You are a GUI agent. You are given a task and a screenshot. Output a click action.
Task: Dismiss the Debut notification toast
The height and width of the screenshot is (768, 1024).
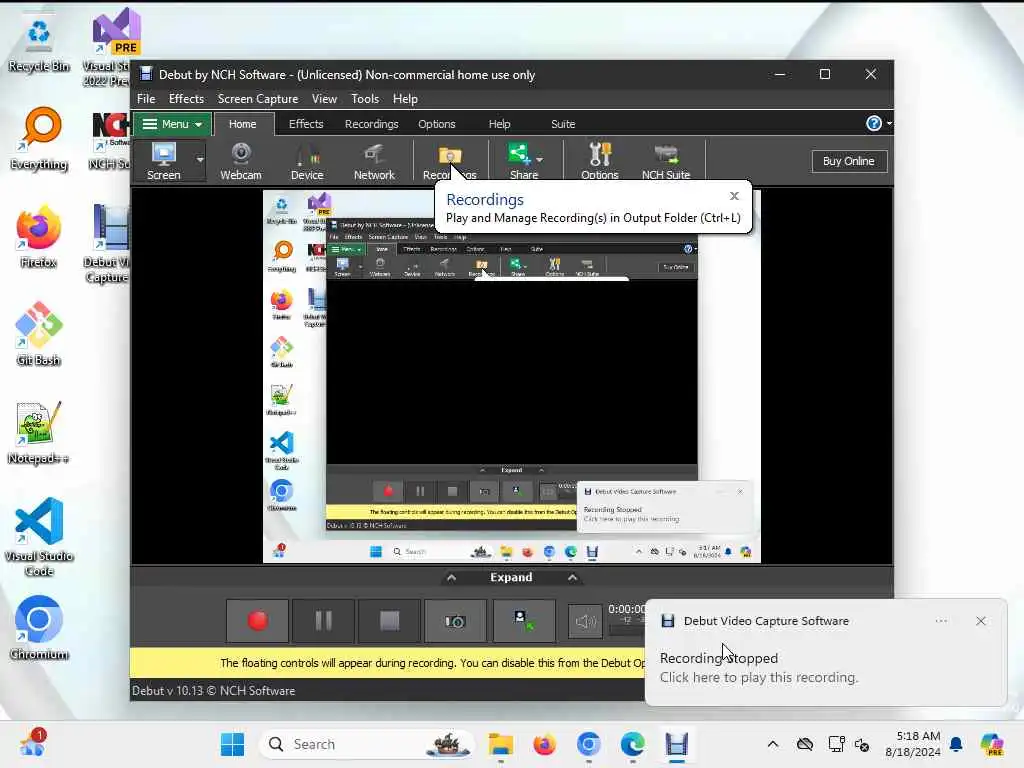[x=980, y=621]
